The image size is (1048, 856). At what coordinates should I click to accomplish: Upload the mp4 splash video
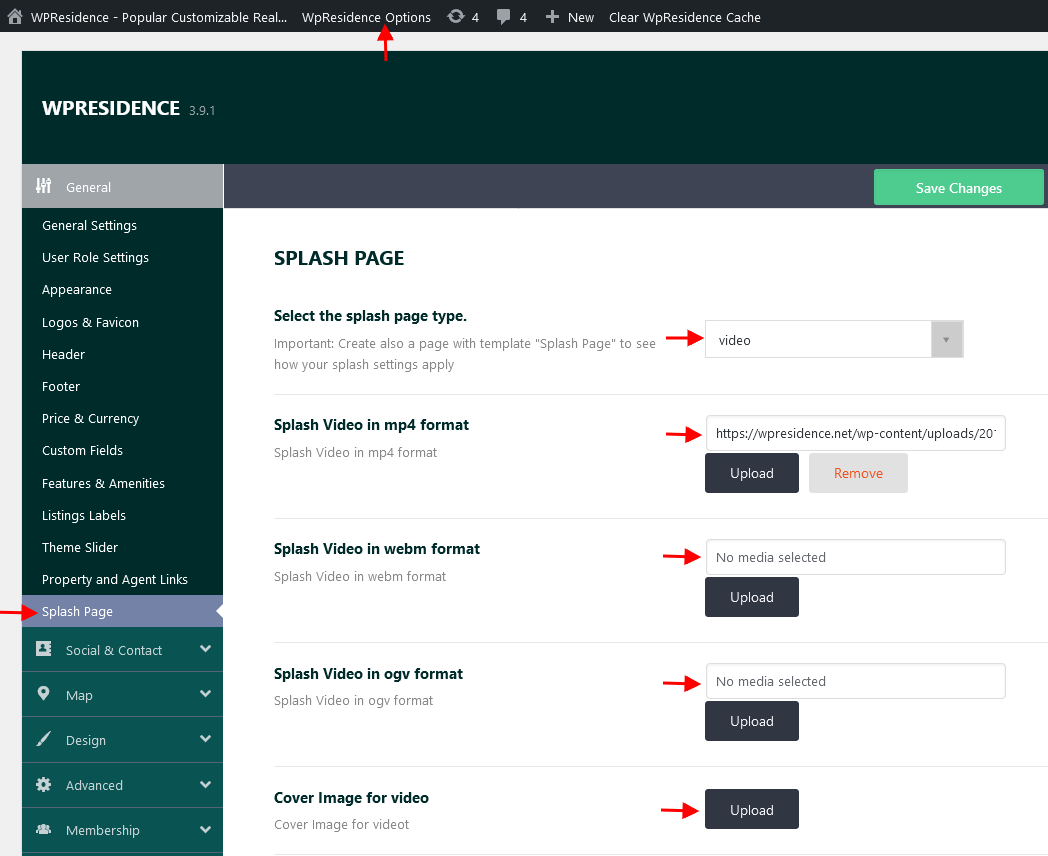click(751, 473)
